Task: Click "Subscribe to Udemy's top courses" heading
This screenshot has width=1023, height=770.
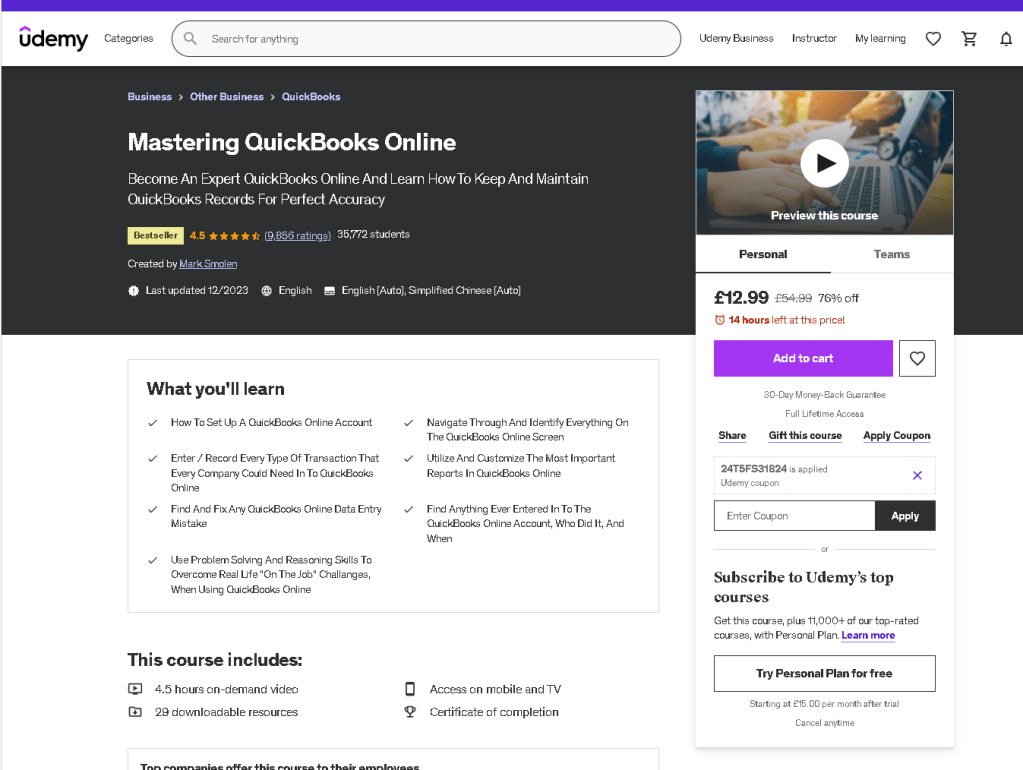Action: click(x=803, y=587)
